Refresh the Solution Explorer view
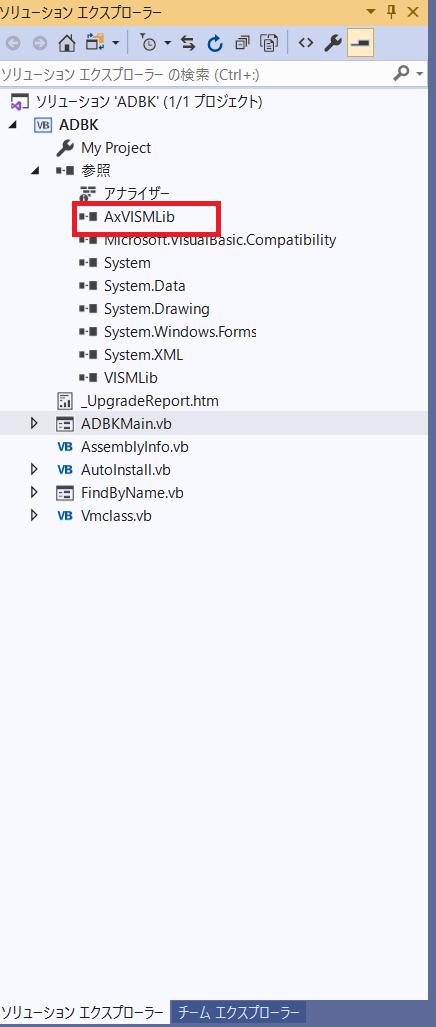 coord(215,43)
